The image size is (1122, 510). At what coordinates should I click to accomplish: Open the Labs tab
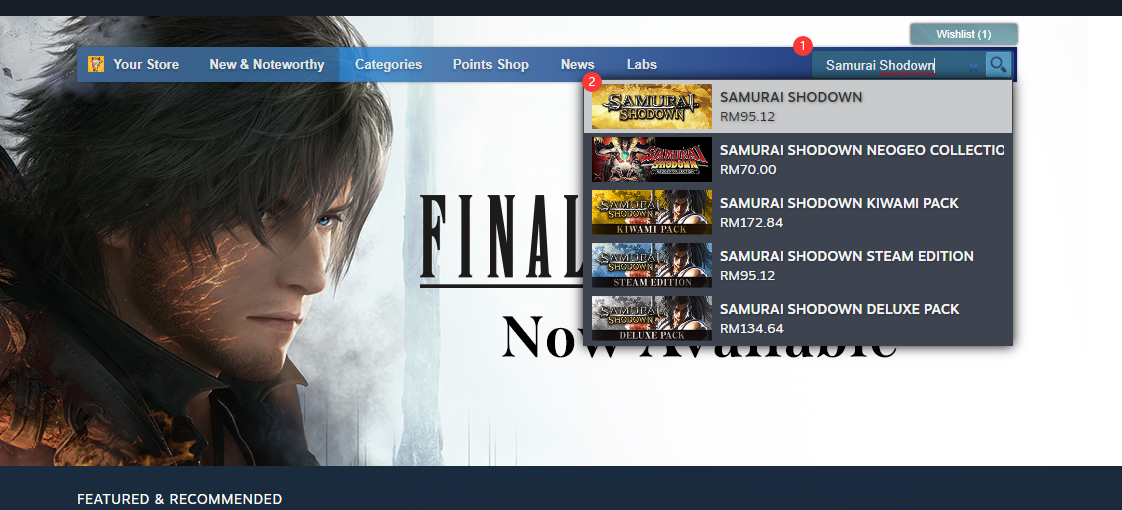point(642,64)
